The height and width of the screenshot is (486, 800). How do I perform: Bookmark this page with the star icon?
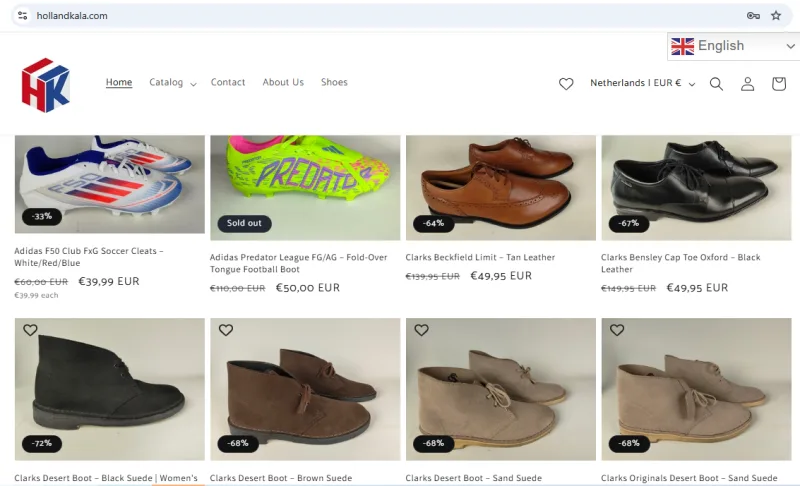(776, 16)
